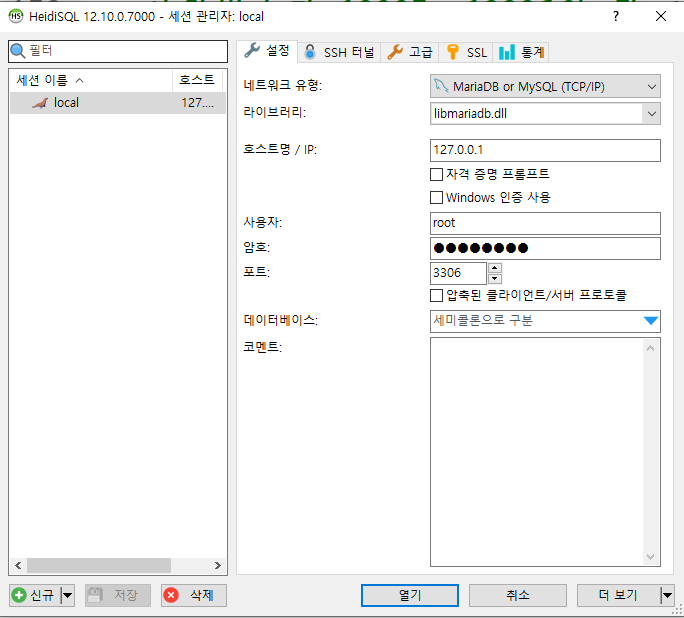Viewport: 684px width, 618px height.
Task: Click the green plus icon on 신규 button
Action: click(19, 595)
